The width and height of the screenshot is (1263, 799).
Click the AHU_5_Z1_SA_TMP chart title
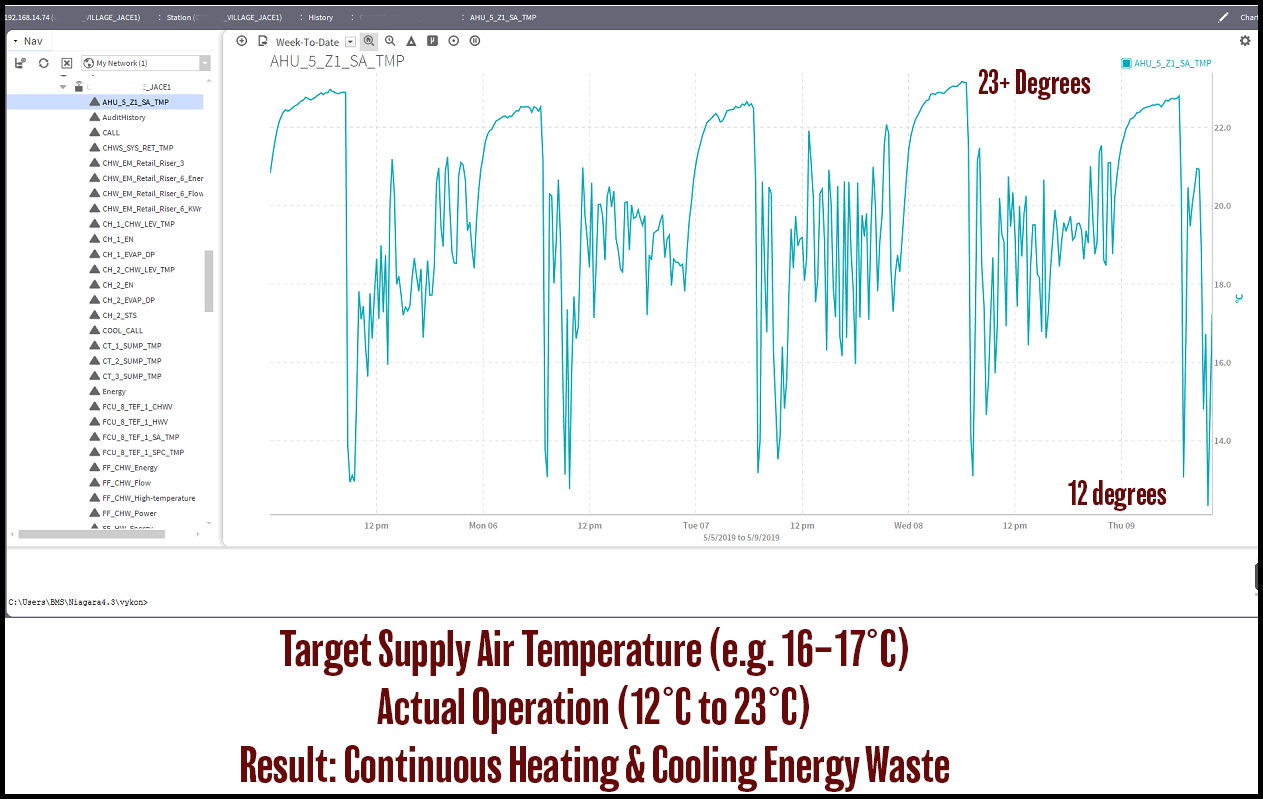click(x=337, y=61)
